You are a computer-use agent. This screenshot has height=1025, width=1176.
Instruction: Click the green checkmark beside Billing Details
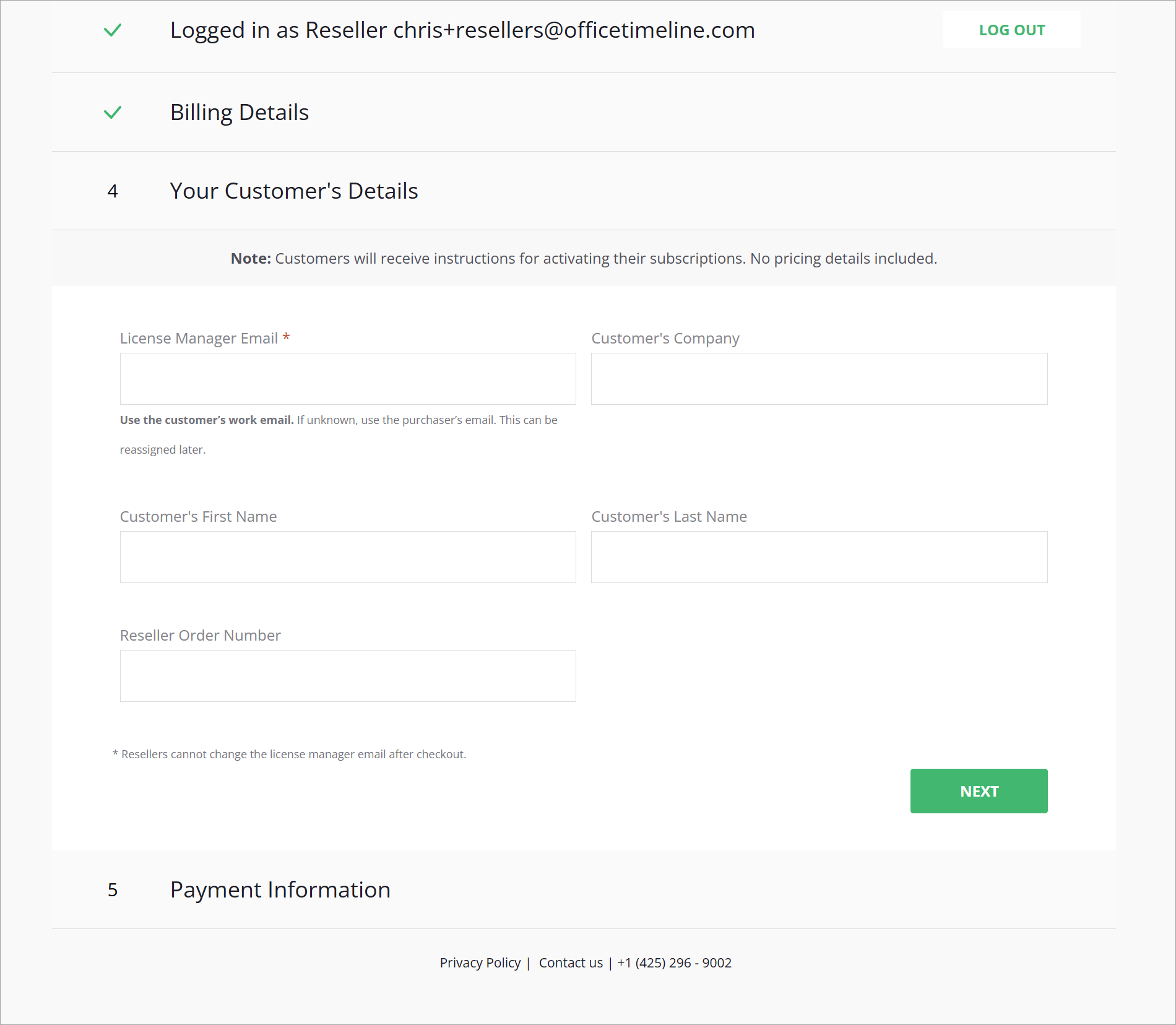pos(113,113)
